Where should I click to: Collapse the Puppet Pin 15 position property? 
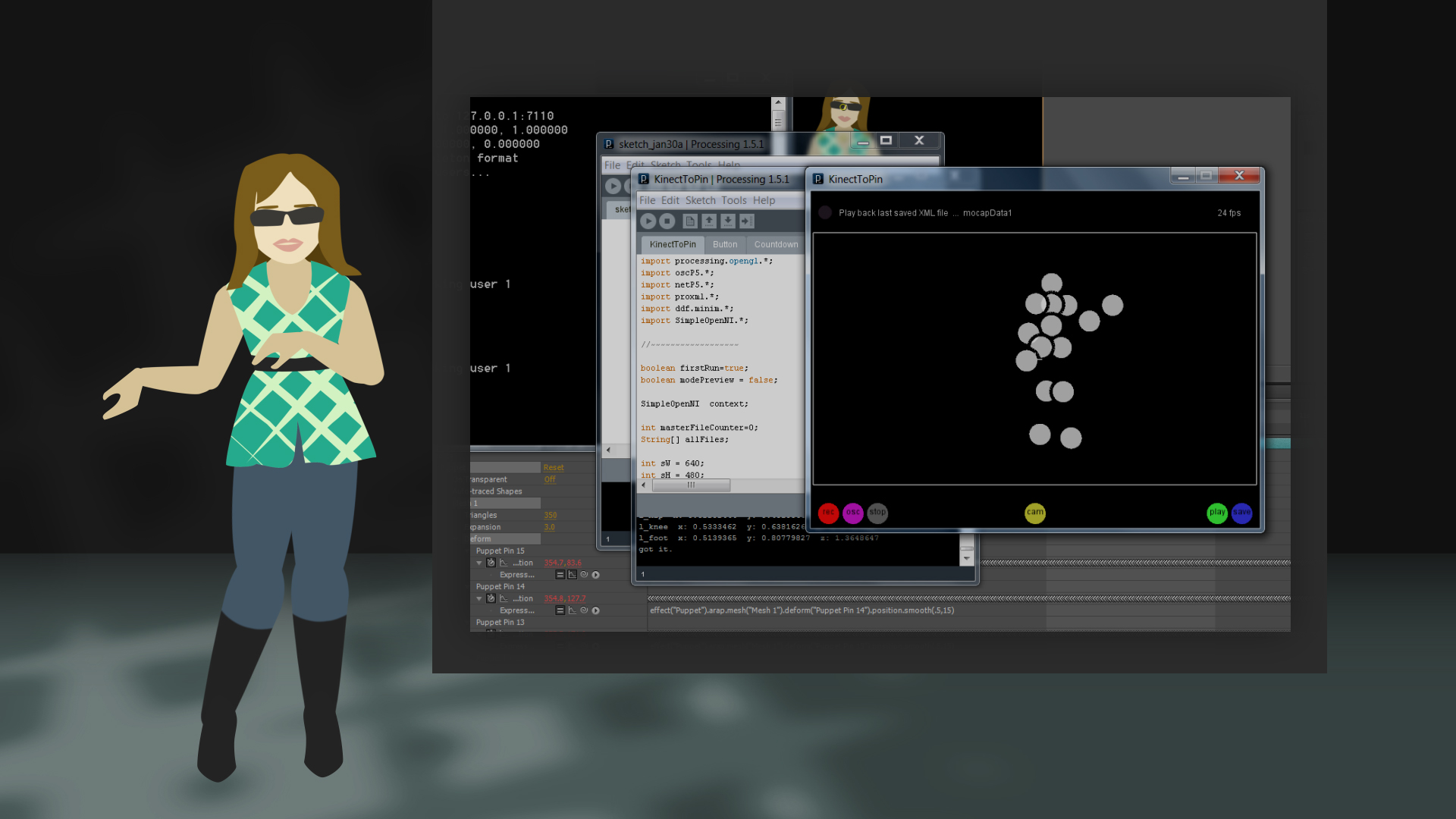pyautogui.click(x=479, y=563)
